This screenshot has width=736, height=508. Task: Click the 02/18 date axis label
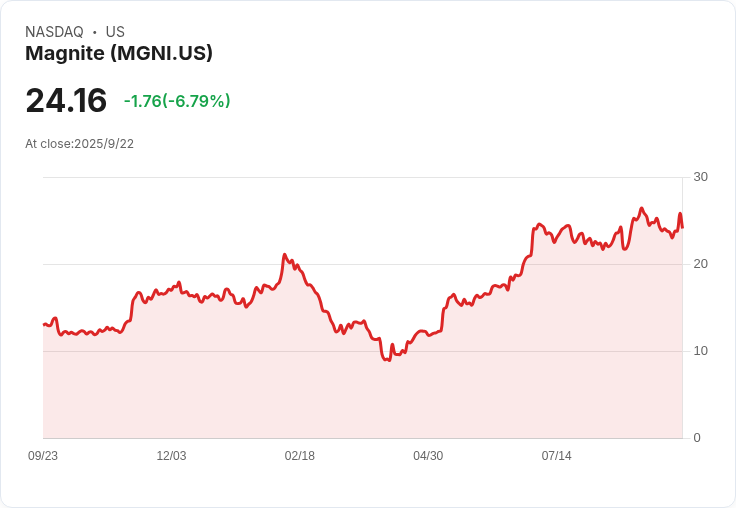pos(299,455)
